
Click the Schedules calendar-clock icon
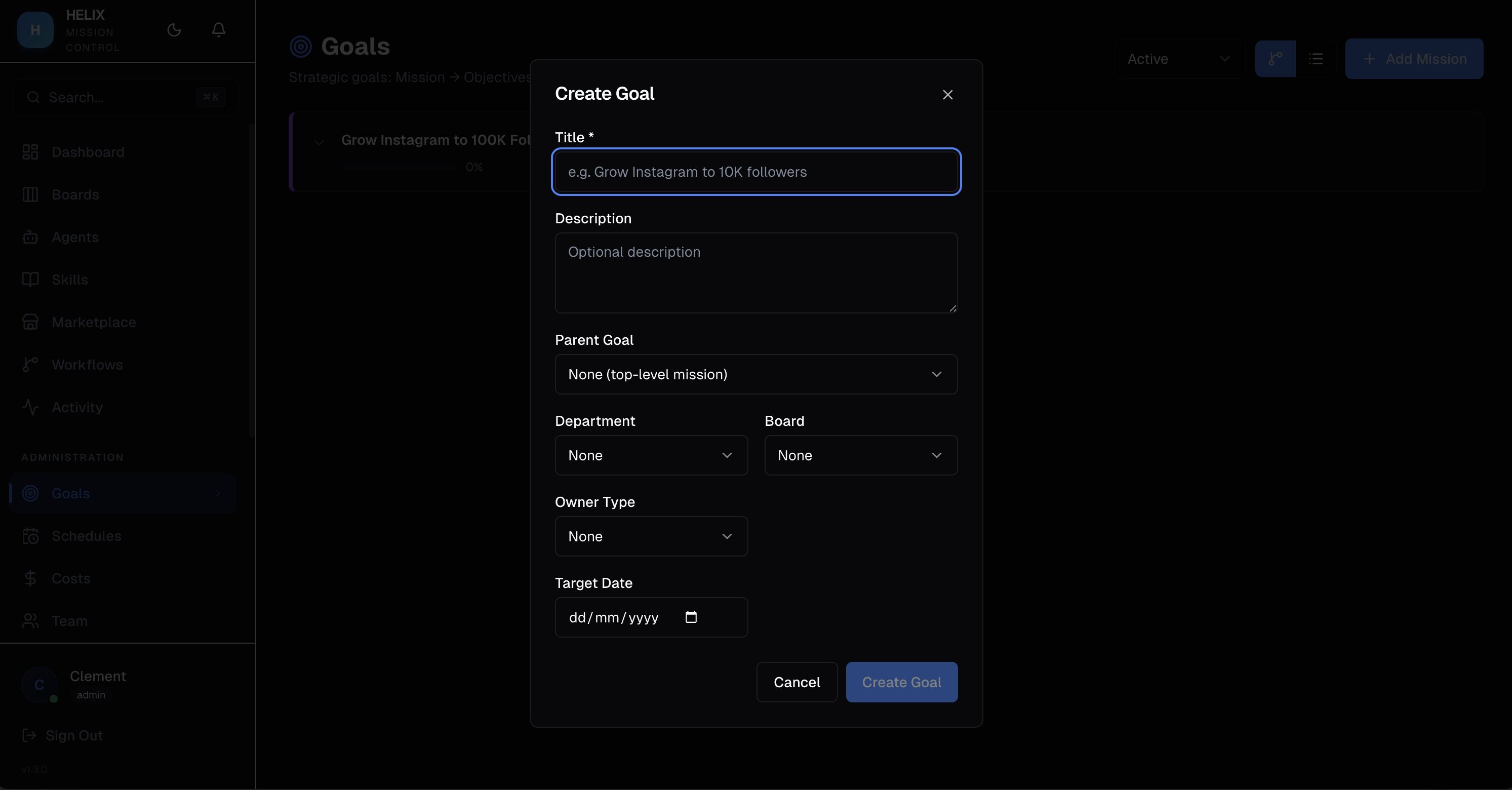pos(30,536)
